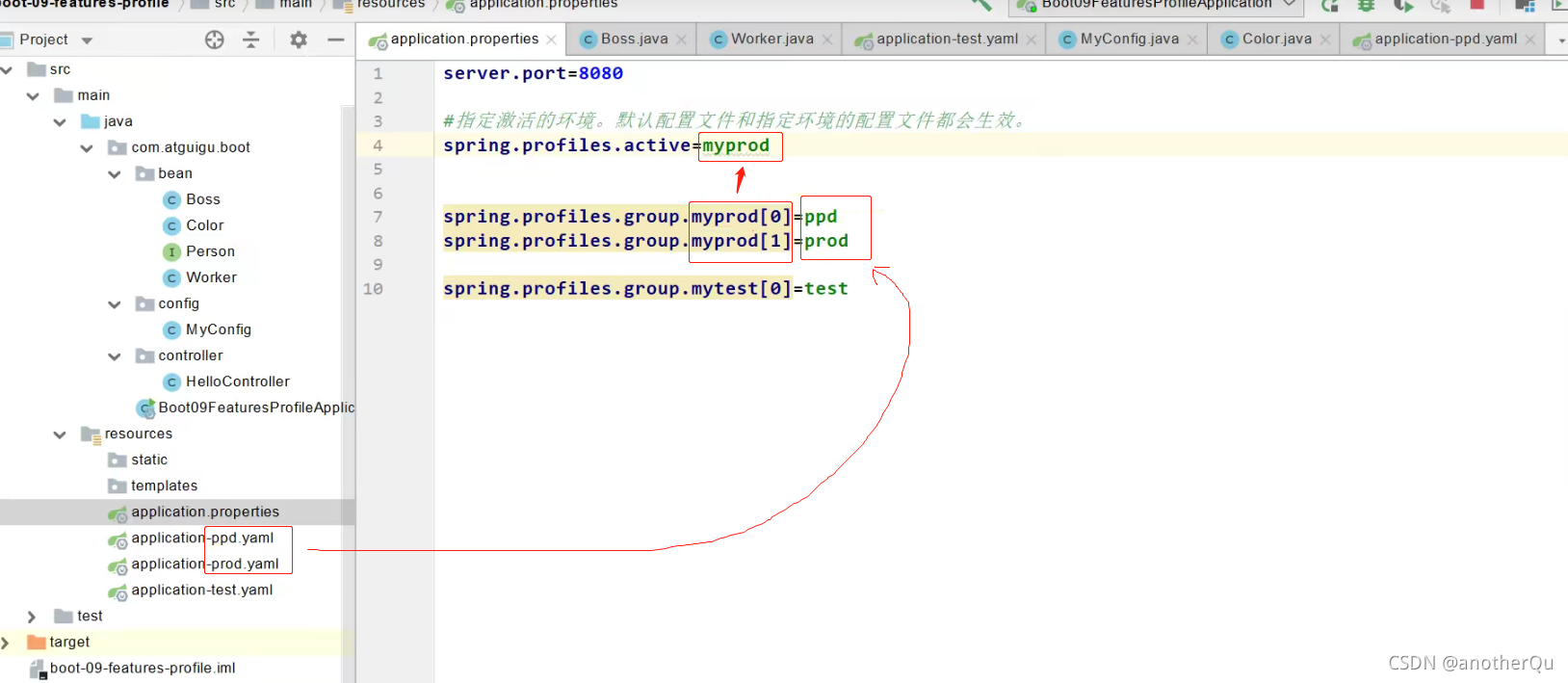
Task: Select Color class in project tree
Action: pyautogui.click(x=194, y=225)
